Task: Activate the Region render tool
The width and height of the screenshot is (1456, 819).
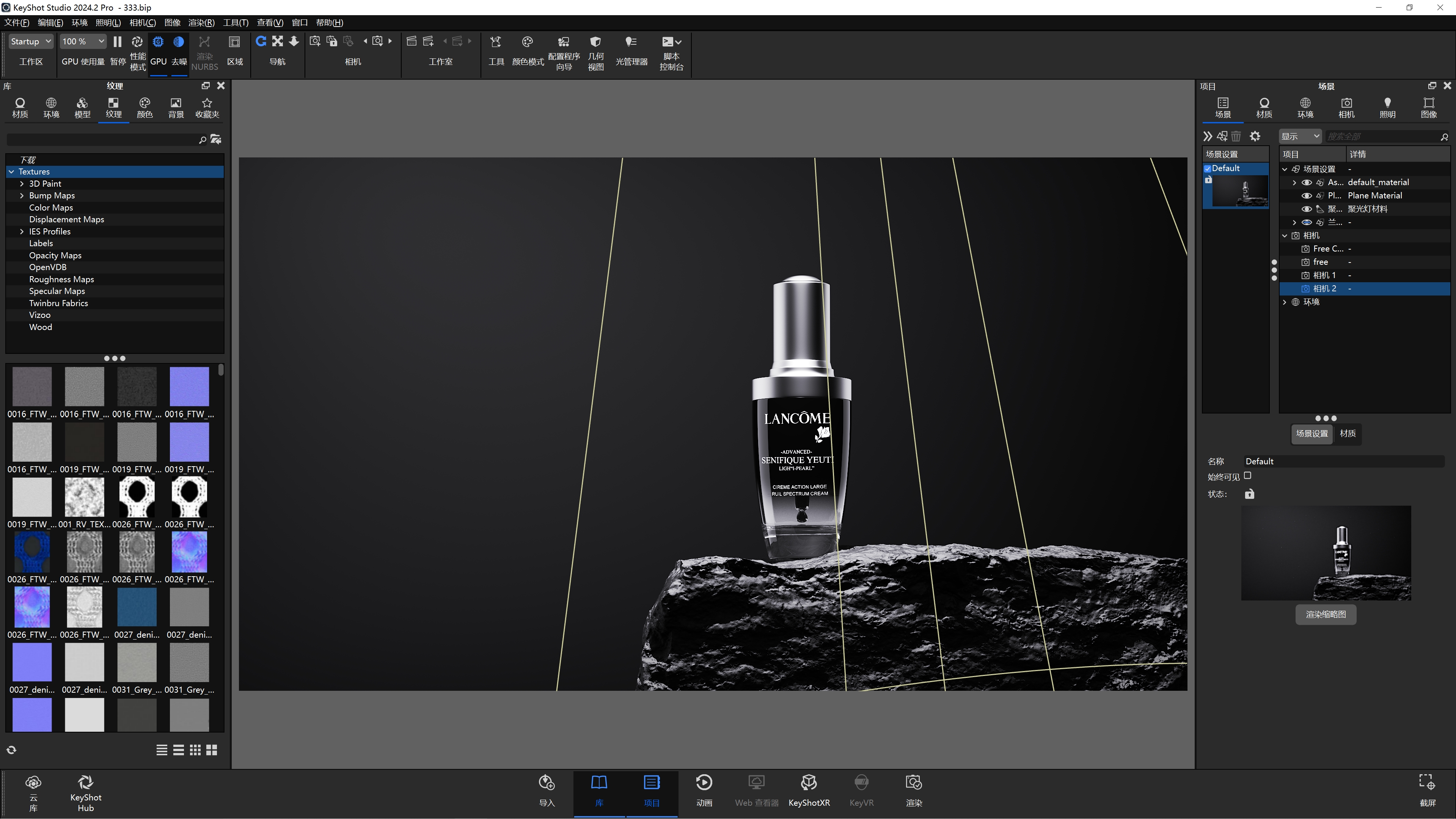Action: tap(234, 51)
